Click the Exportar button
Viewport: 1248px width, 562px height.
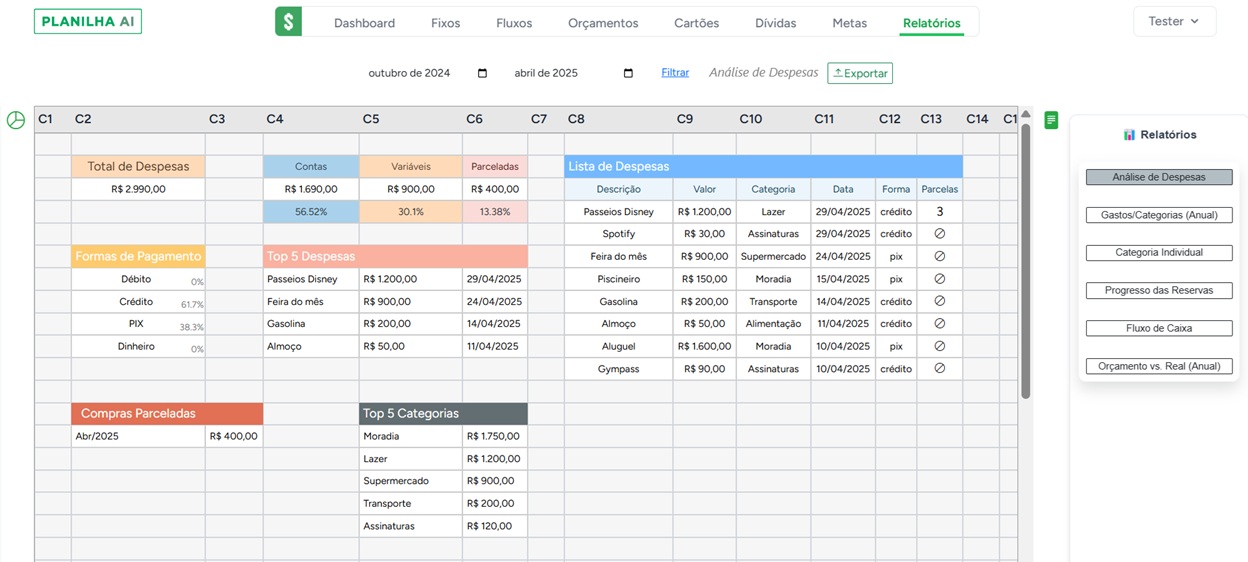pos(860,73)
